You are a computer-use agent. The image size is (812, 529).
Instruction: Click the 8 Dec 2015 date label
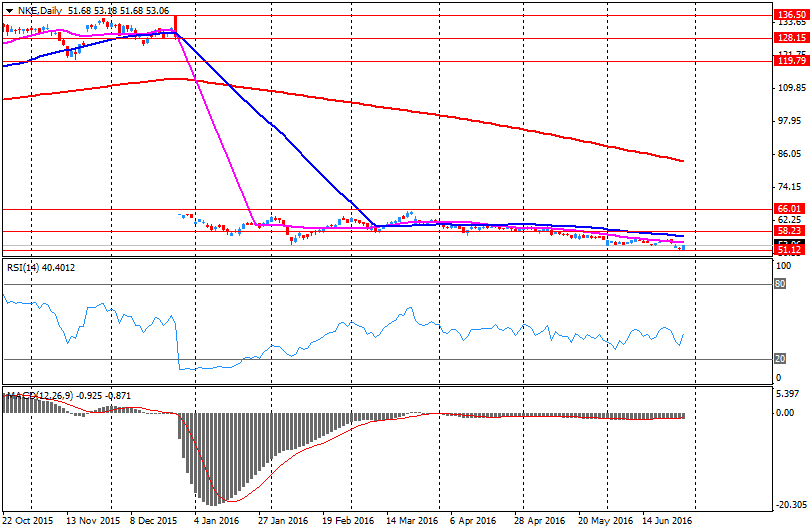(152, 520)
